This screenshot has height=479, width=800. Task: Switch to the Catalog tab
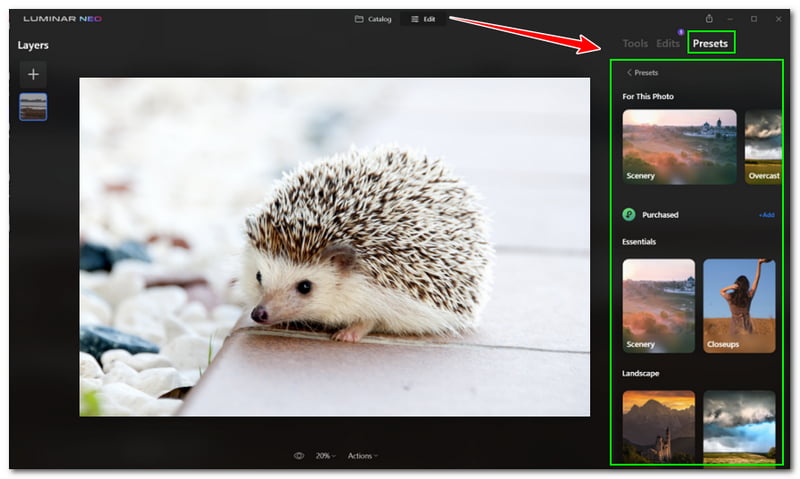(373, 19)
